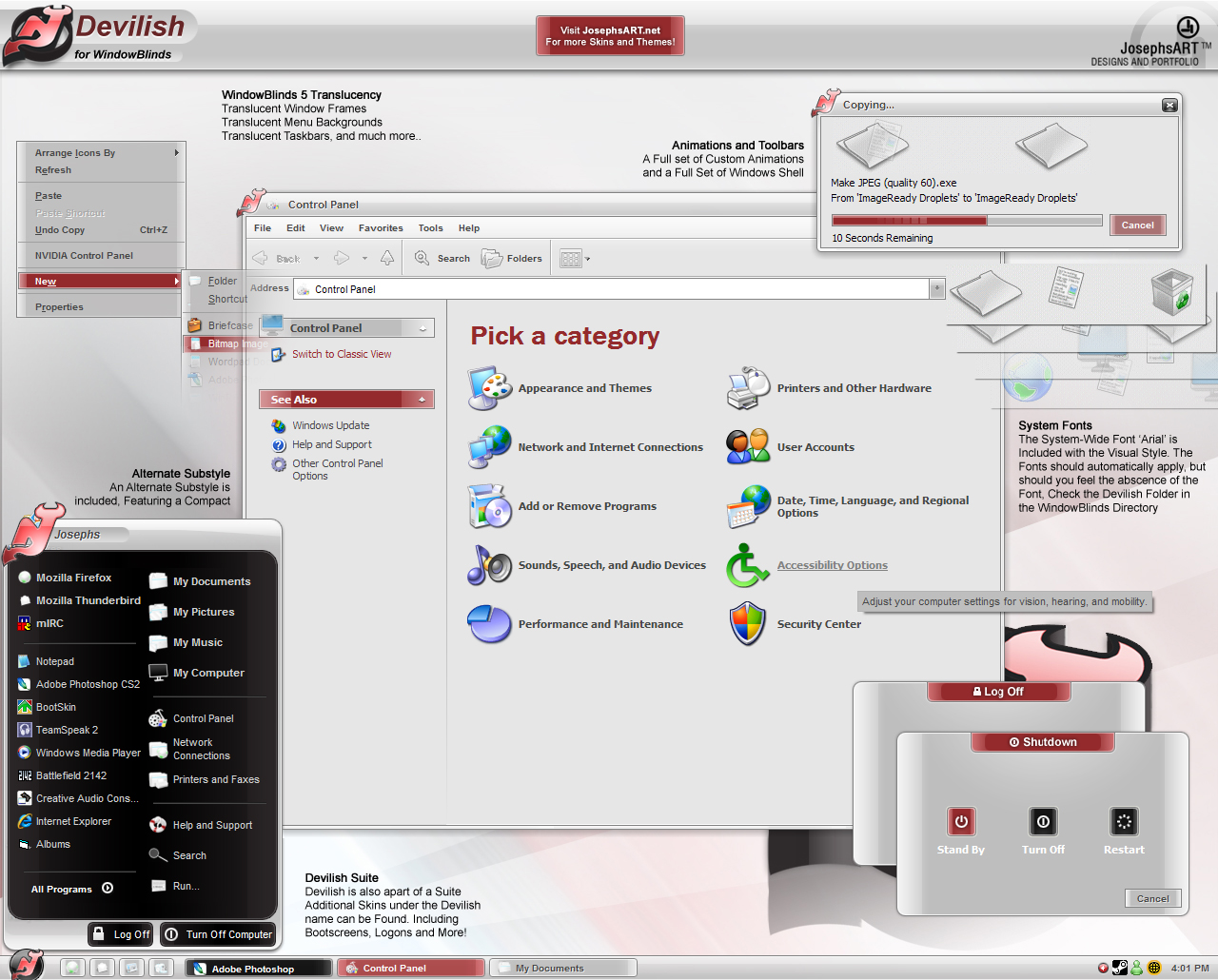The width and height of the screenshot is (1218, 980).
Task: Click the Add or Remove Programs icon
Action: point(490,506)
